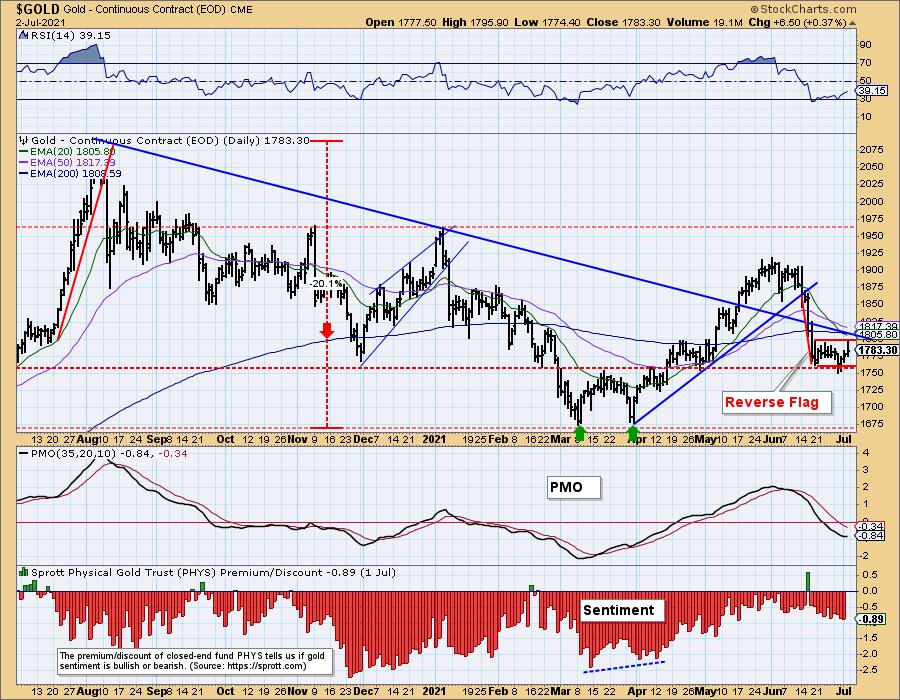Click the -0.84 PMO value tag
The image size is (900, 700).
[x=871, y=536]
